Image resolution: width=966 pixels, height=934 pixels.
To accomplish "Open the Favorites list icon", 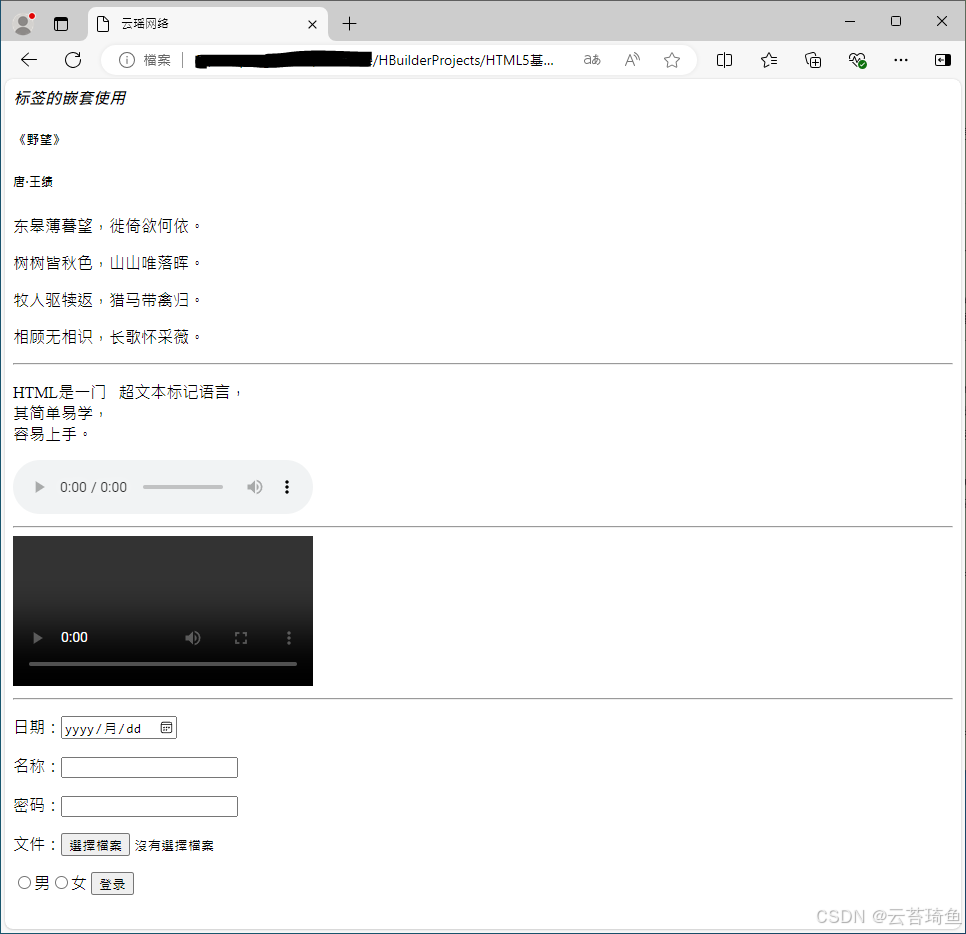I will pyautogui.click(x=769, y=60).
